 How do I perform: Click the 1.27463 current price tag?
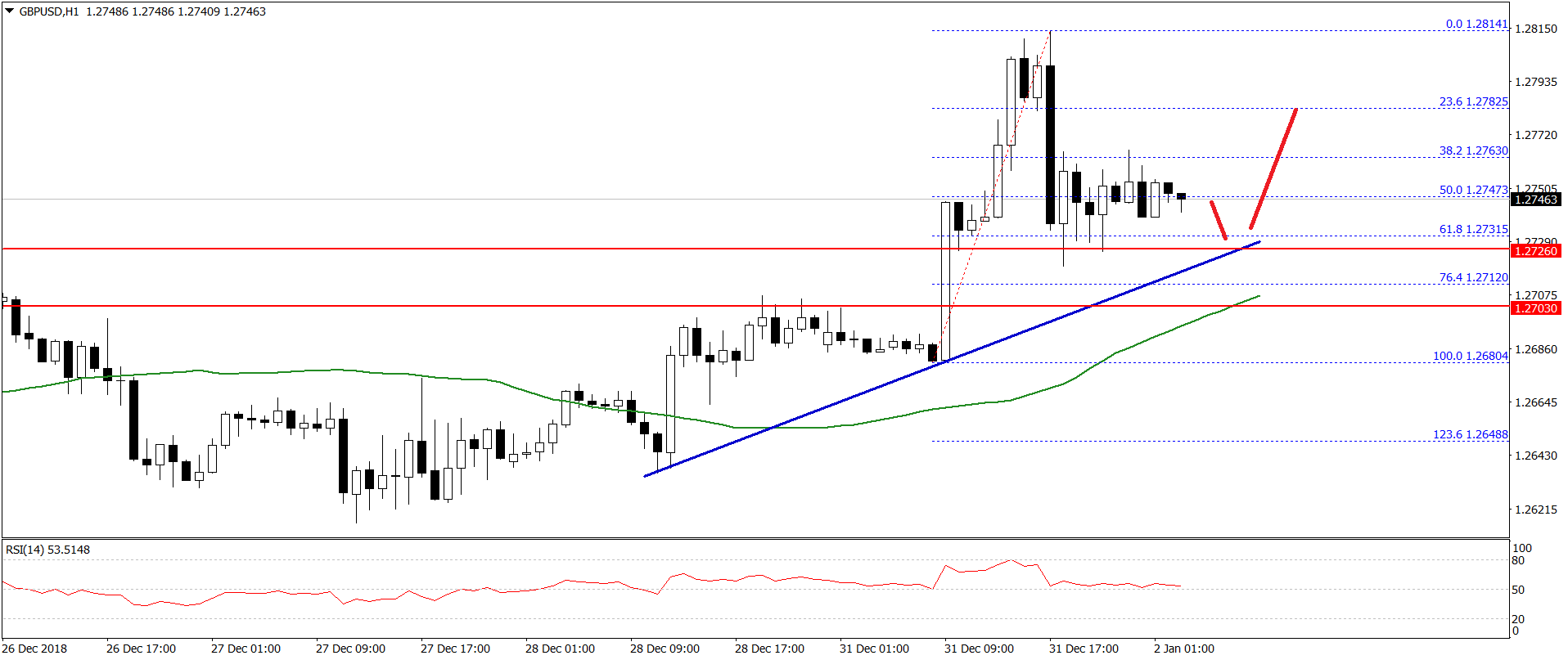[1536, 200]
